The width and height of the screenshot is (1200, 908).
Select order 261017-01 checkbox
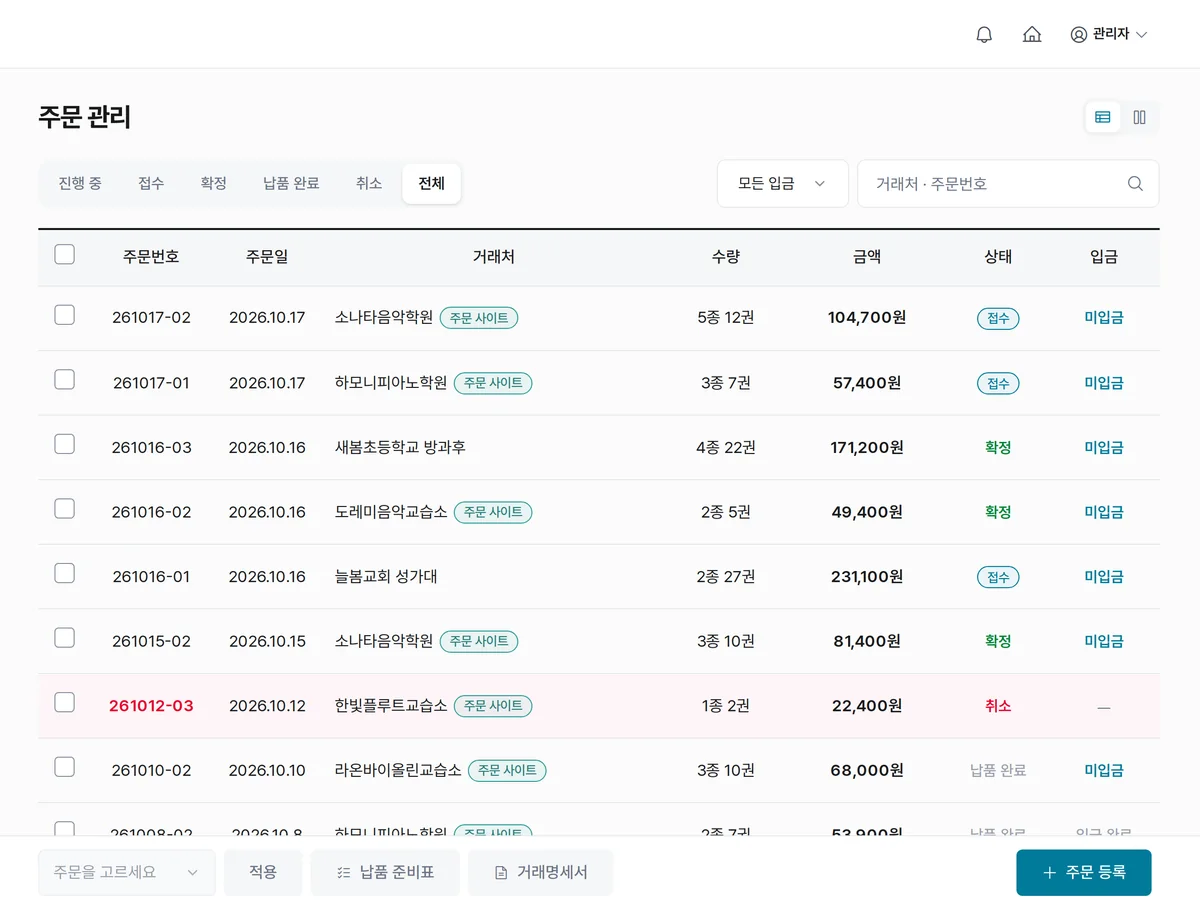pos(64,380)
